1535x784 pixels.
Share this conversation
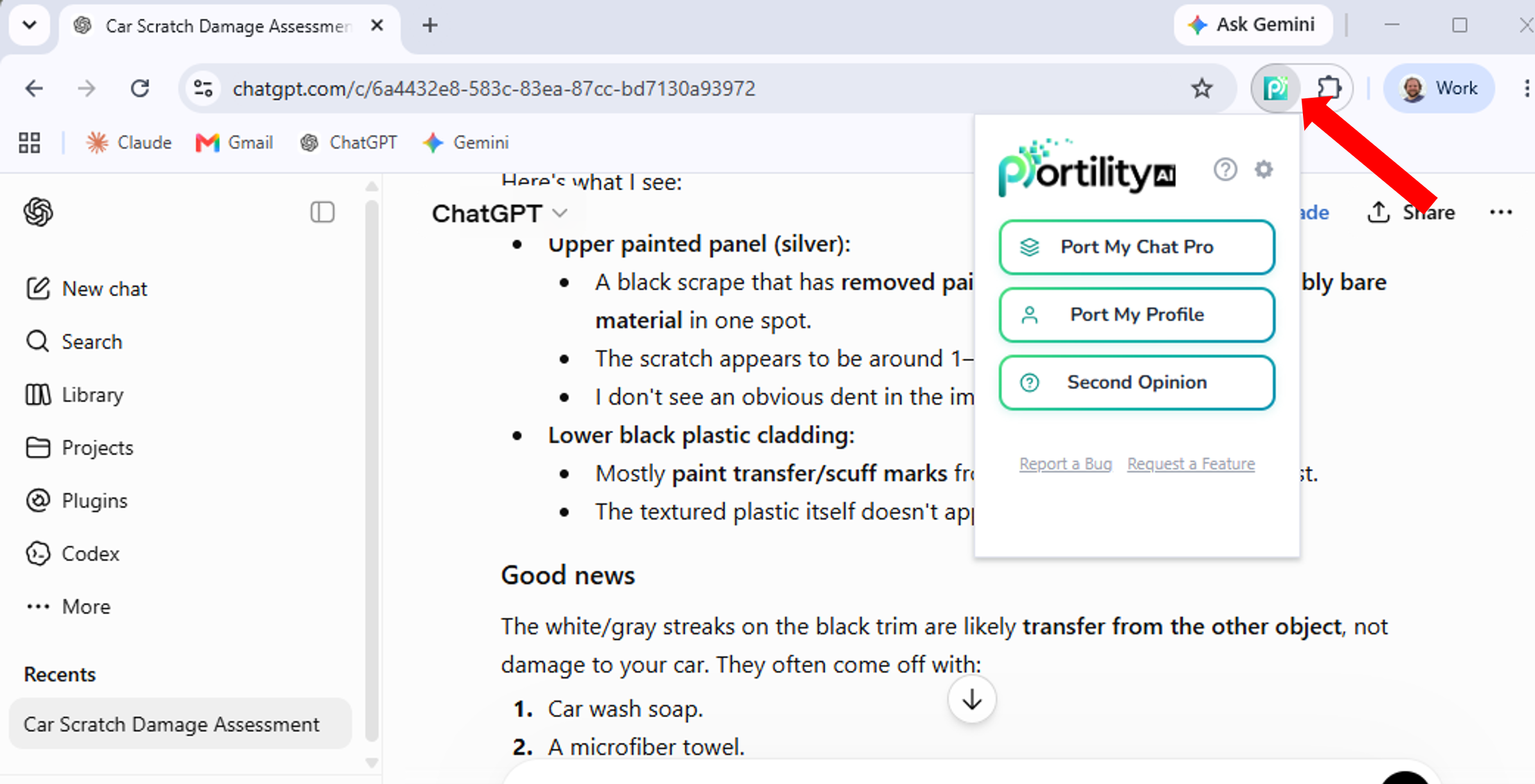(x=1410, y=212)
